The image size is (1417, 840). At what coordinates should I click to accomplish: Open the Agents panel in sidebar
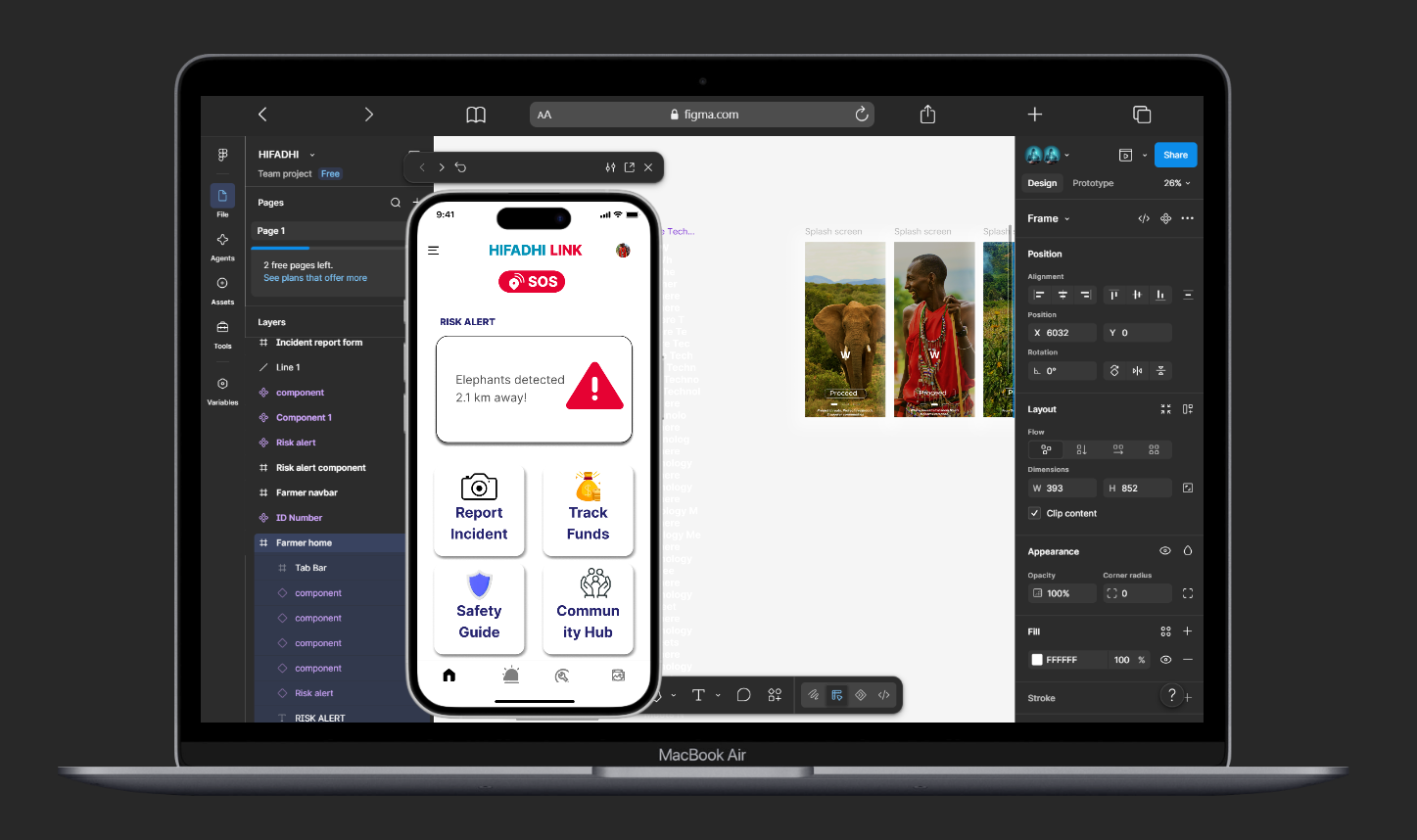pyautogui.click(x=222, y=246)
